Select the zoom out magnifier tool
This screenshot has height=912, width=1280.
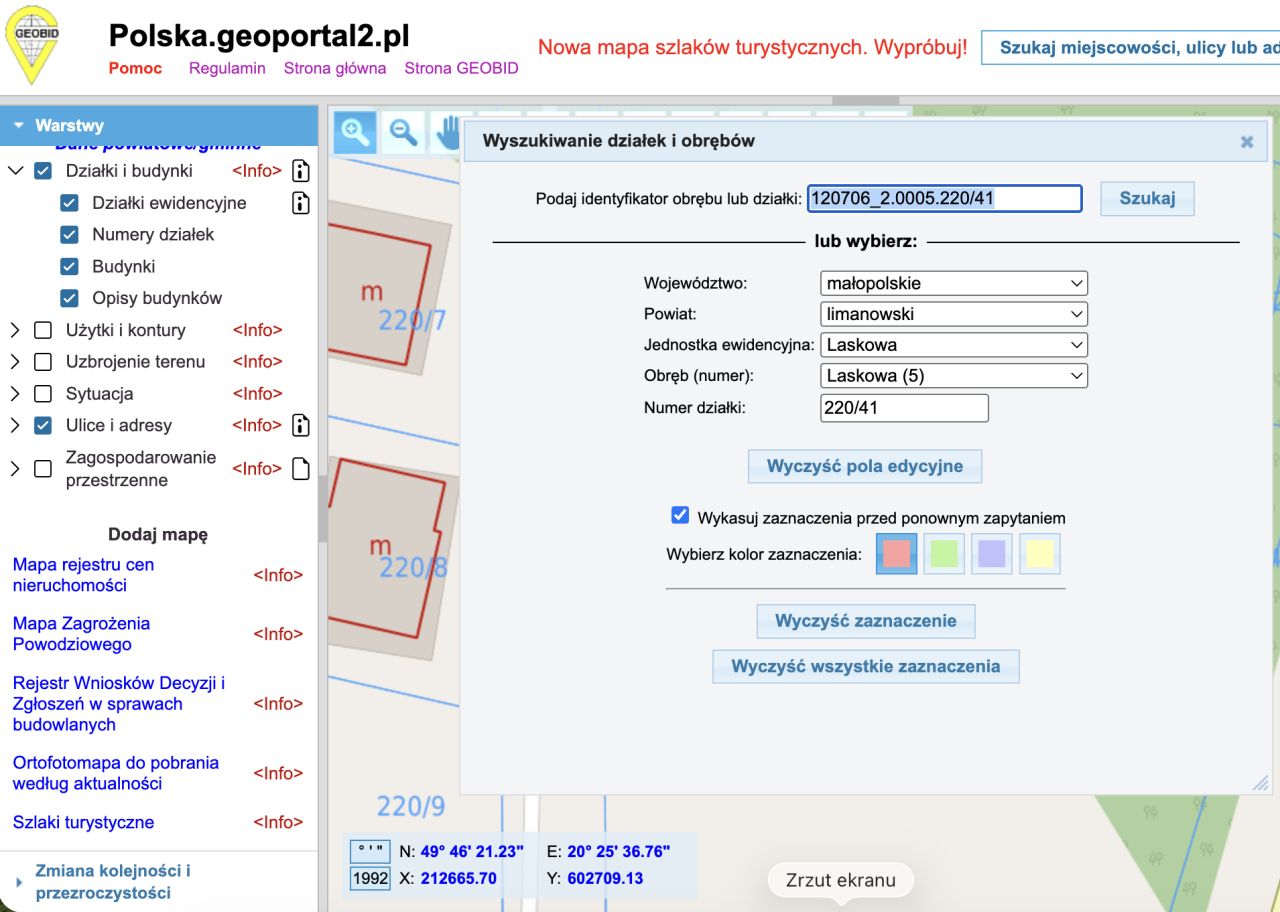click(402, 131)
